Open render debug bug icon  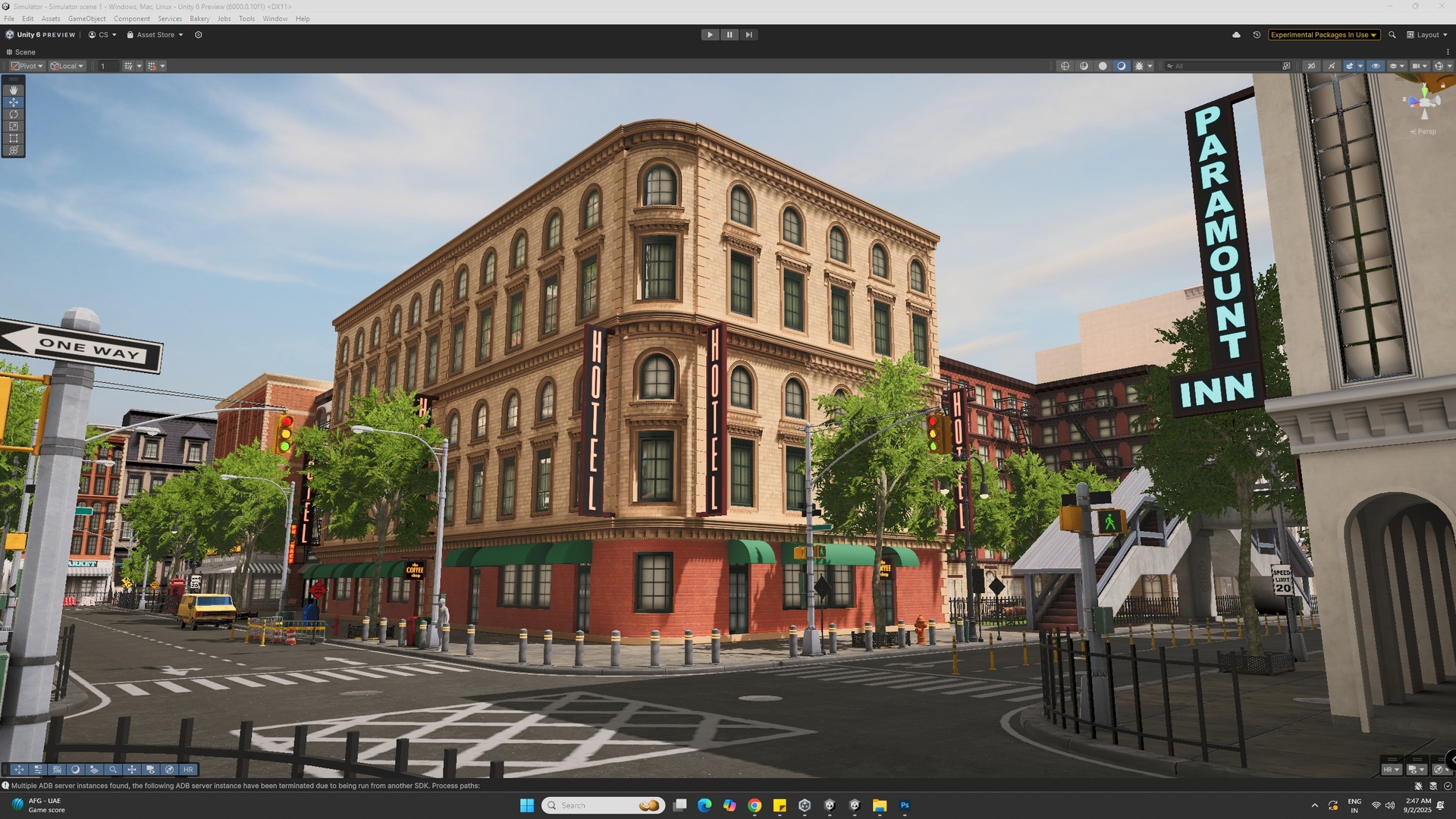coord(1139,66)
